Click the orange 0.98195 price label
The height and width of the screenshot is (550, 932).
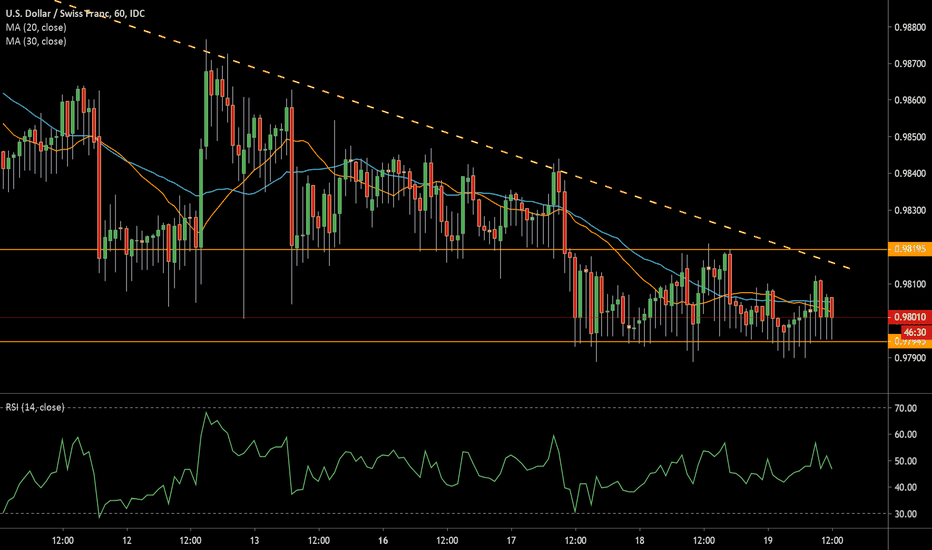coord(909,248)
